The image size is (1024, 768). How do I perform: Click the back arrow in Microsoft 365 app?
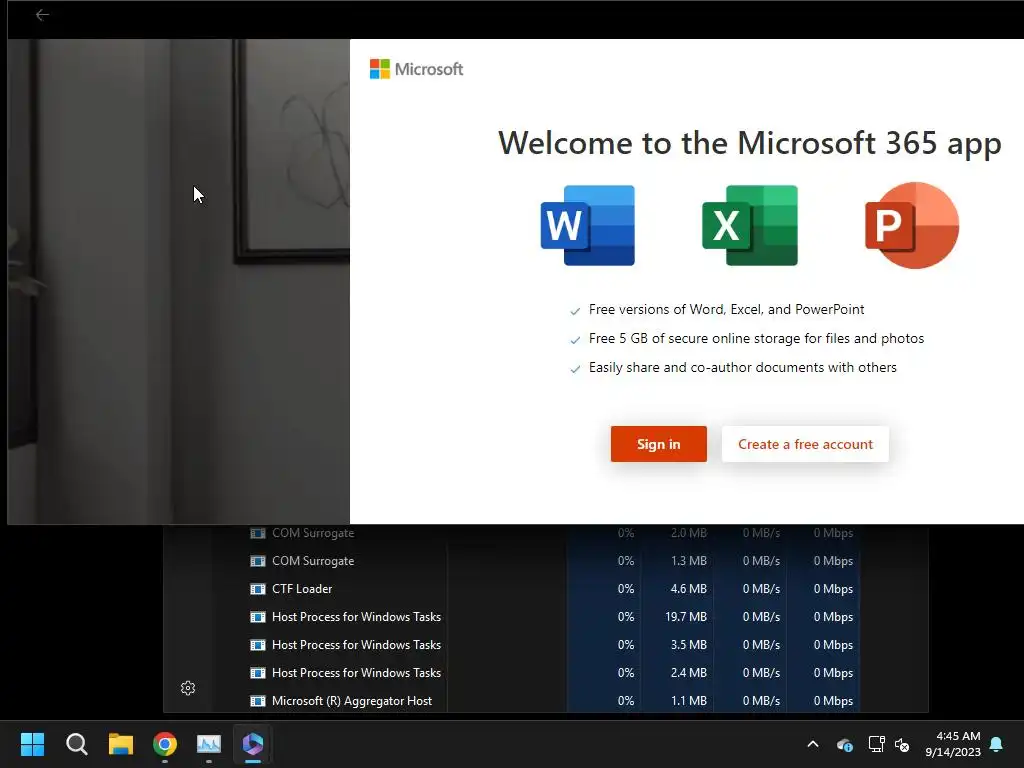(42, 15)
